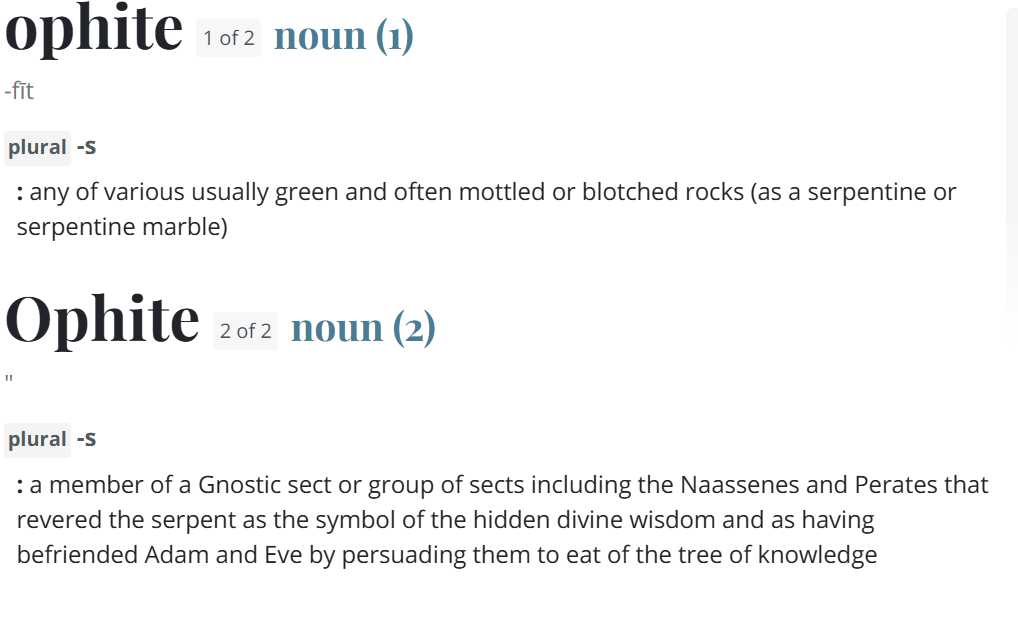
Task: Click the "-s" plural ending under noun (1)
Action: coord(86,147)
